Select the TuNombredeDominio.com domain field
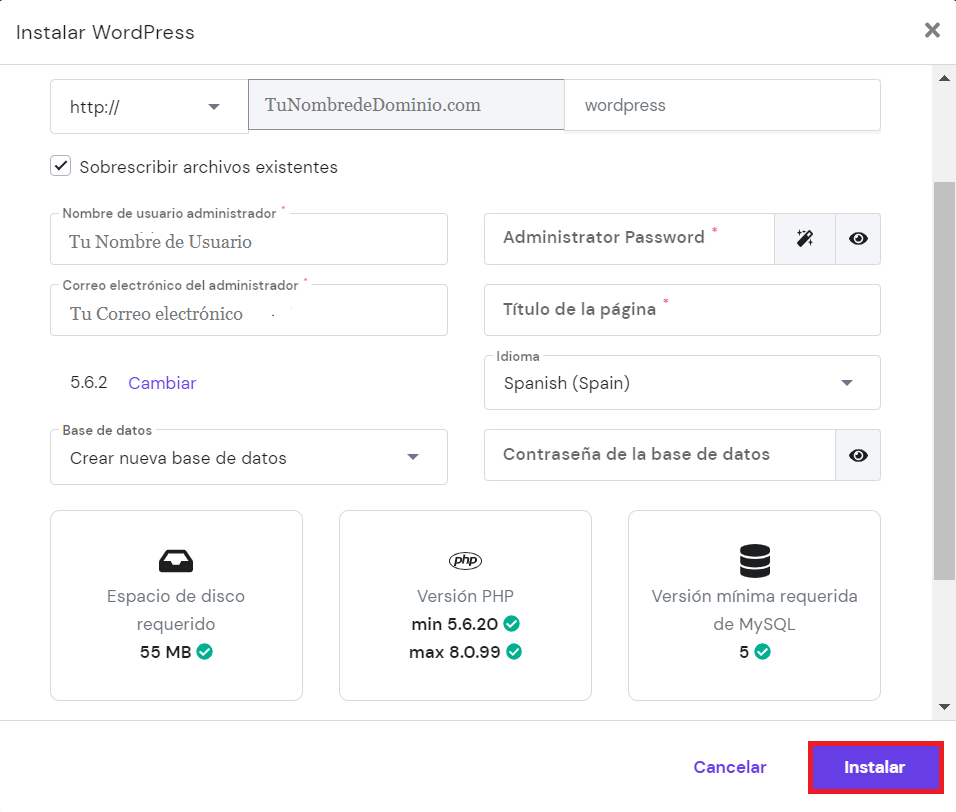956x812 pixels. click(405, 105)
